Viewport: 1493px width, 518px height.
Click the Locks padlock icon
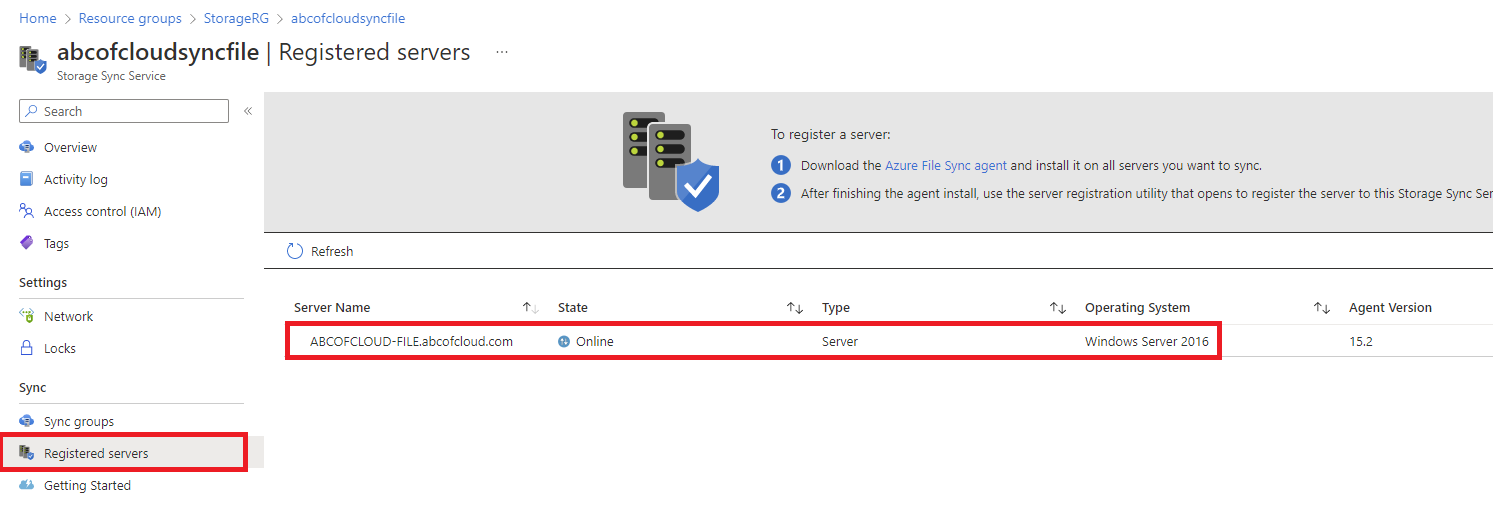click(x=27, y=348)
